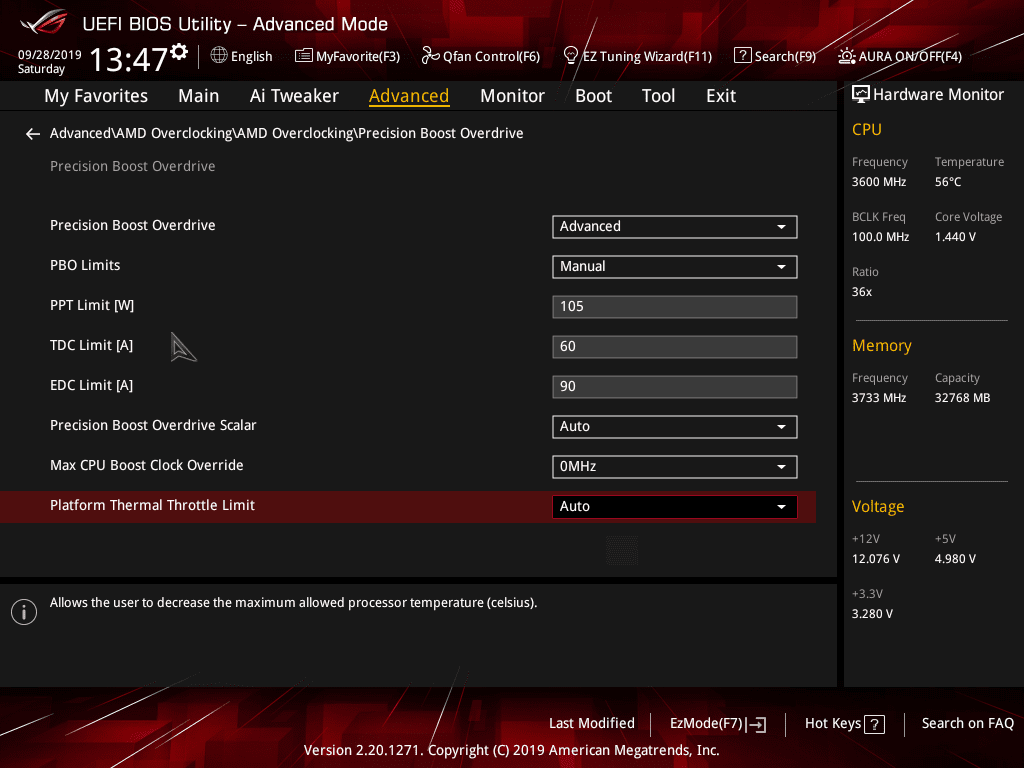The width and height of the screenshot is (1024, 768).
Task: Launch EZ Tuning Wizard(F11)
Action: [647, 56]
